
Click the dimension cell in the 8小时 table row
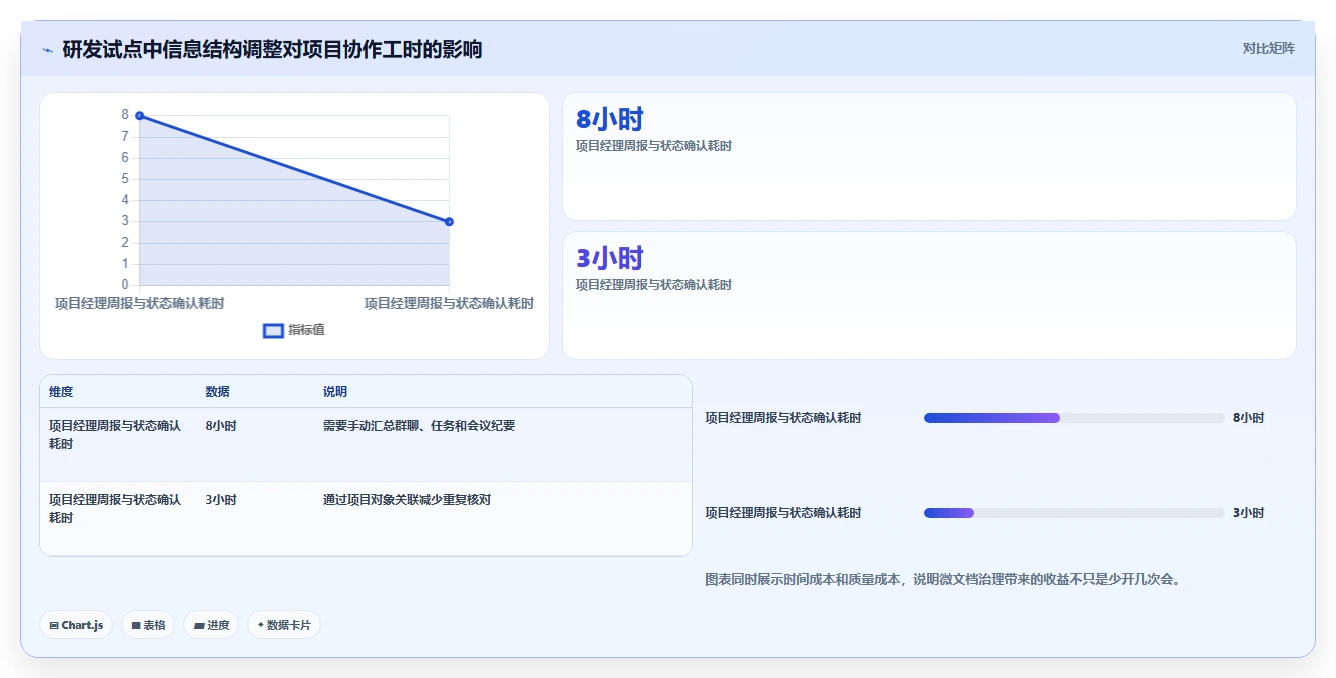coord(115,435)
